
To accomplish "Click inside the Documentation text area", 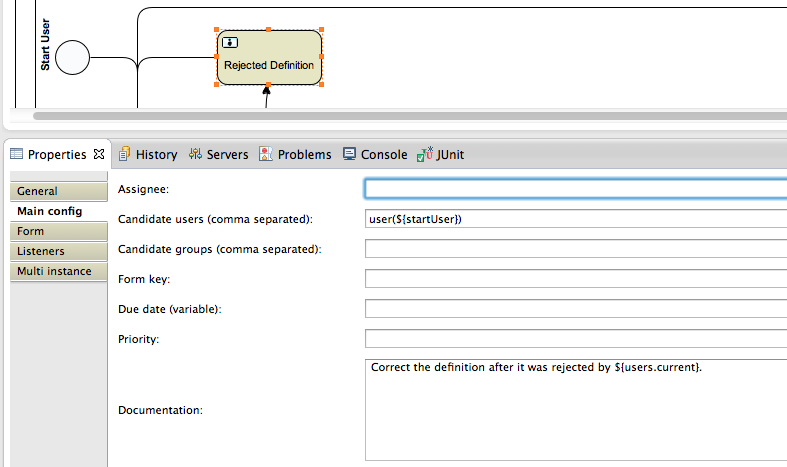I will point(575,410).
